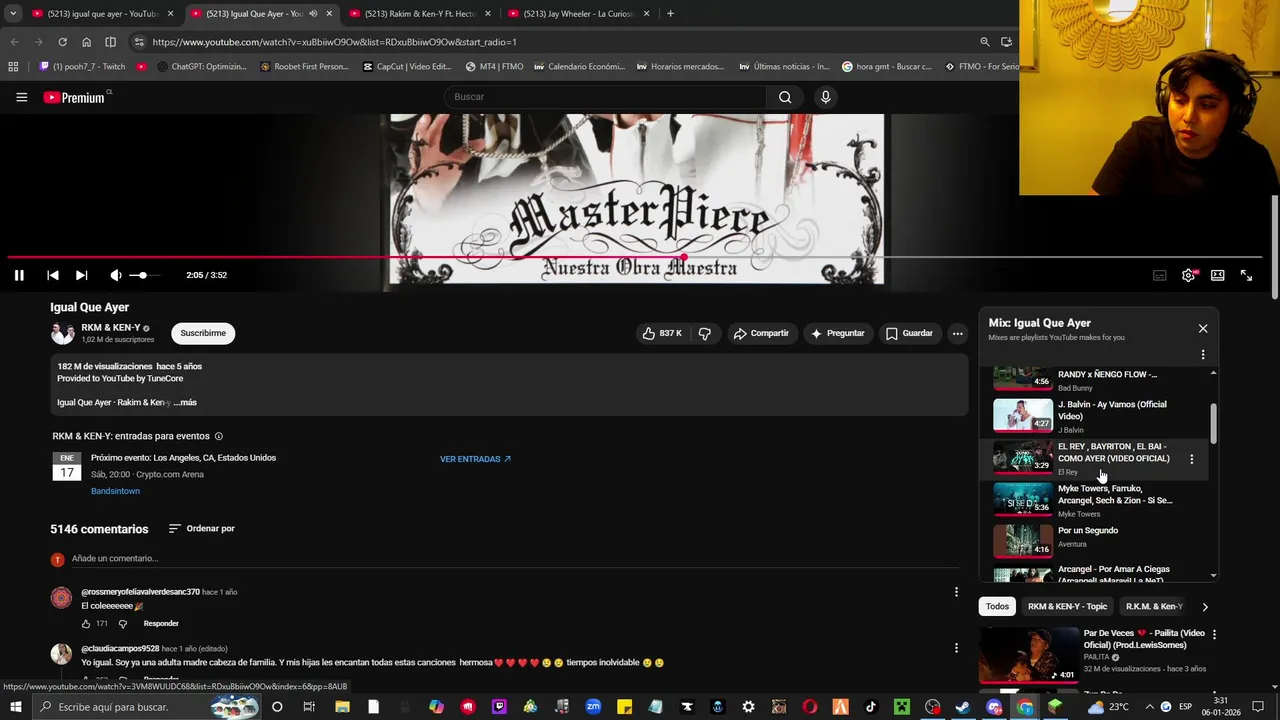Start voice search with the microphone
Screen dimensions: 1280x720
(825, 97)
